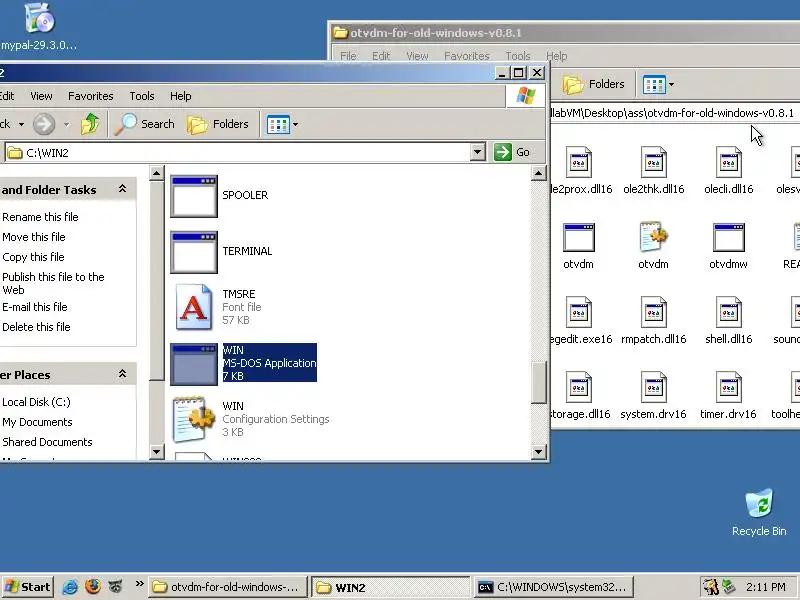Select the TMSRE font file icon
The height and width of the screenshot is (600, 800).
pyautogui.click(x=194, y=307)
